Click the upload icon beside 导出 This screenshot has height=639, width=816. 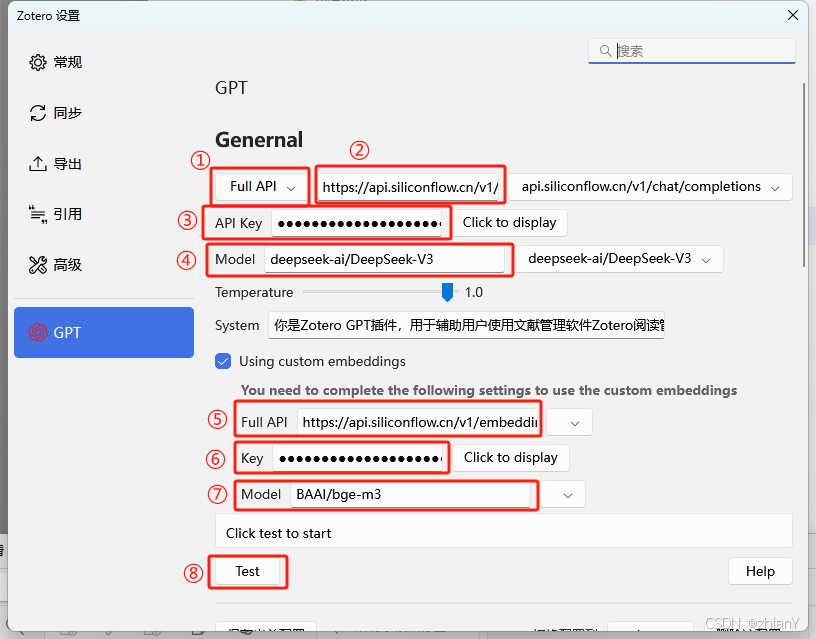[37, 164]
